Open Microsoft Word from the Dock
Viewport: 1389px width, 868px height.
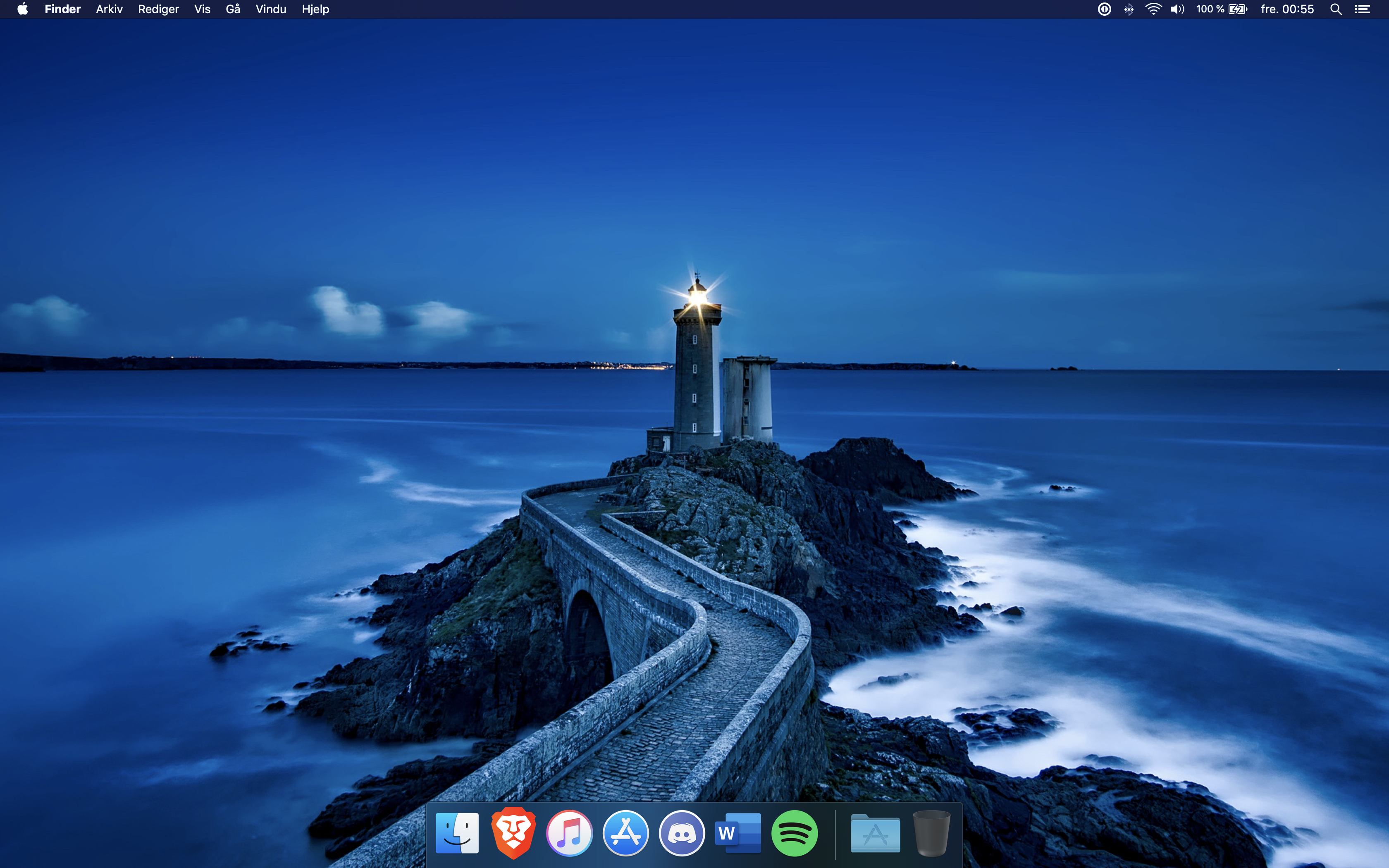click(738, 833)
